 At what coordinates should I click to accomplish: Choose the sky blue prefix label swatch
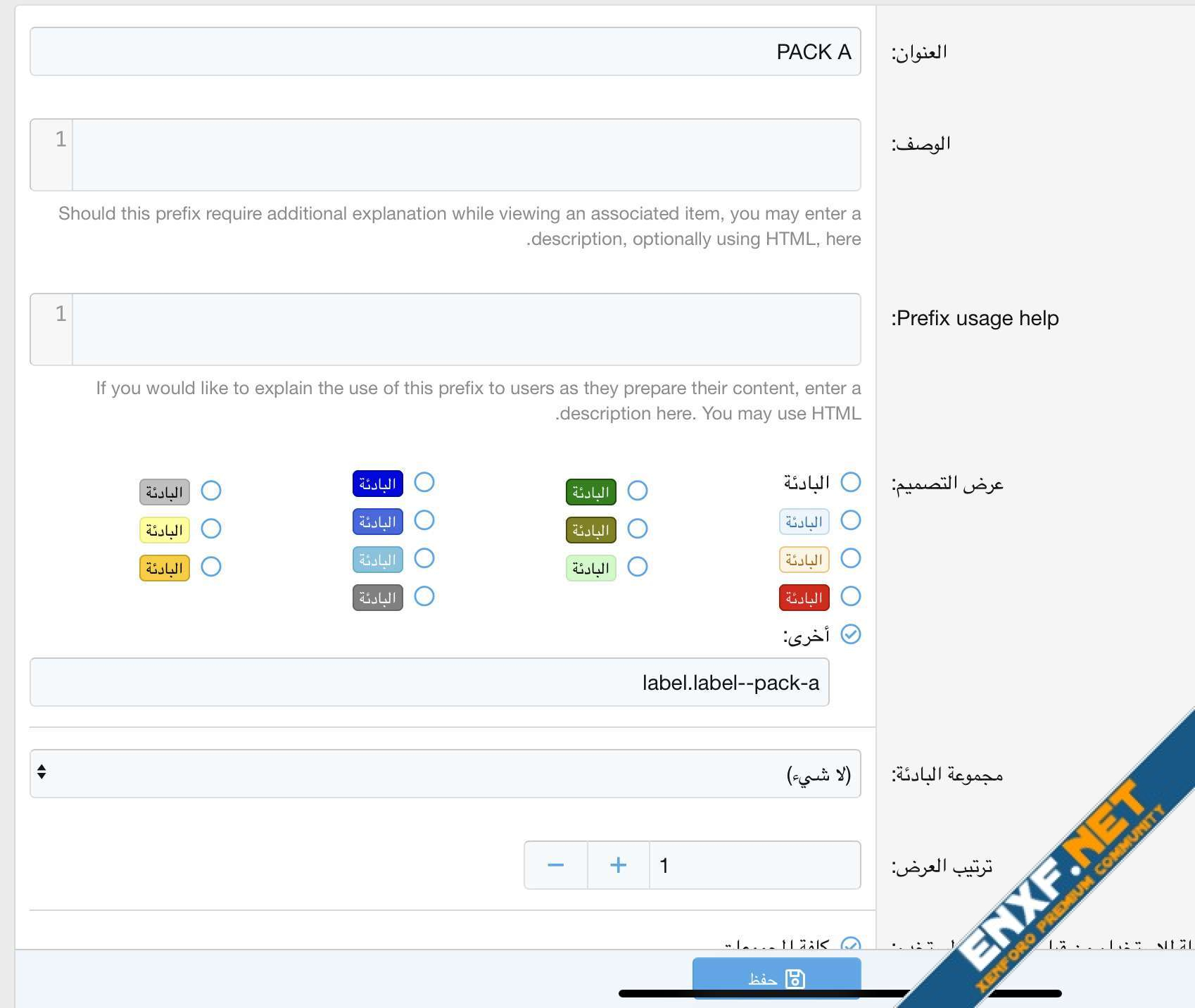377,560
